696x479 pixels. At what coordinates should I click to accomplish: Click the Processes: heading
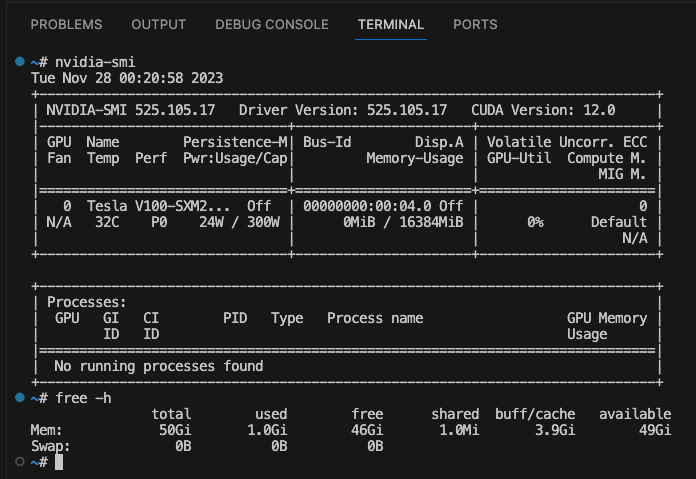pyautogui.click(x=87, y=302)
